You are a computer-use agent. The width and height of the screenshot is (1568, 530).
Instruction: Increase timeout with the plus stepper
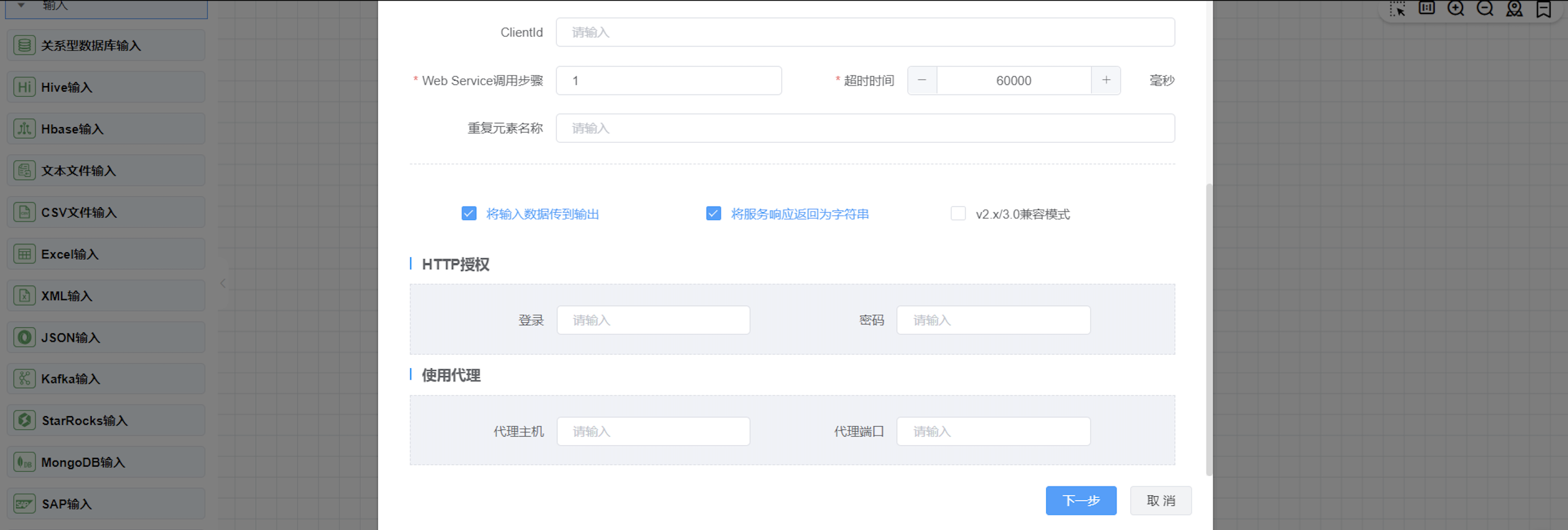pyautogui.click(x=1105, y=81)
